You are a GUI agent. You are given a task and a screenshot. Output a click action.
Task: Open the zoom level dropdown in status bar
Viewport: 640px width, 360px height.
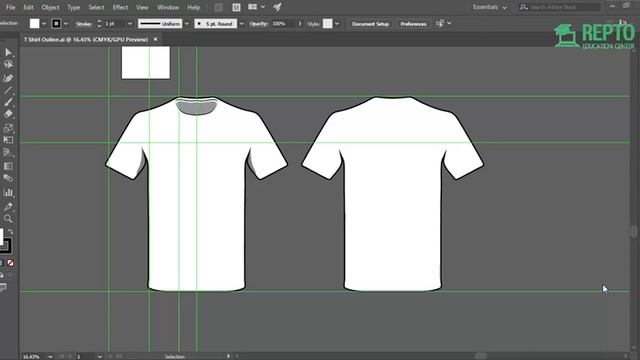click(50, 356)
